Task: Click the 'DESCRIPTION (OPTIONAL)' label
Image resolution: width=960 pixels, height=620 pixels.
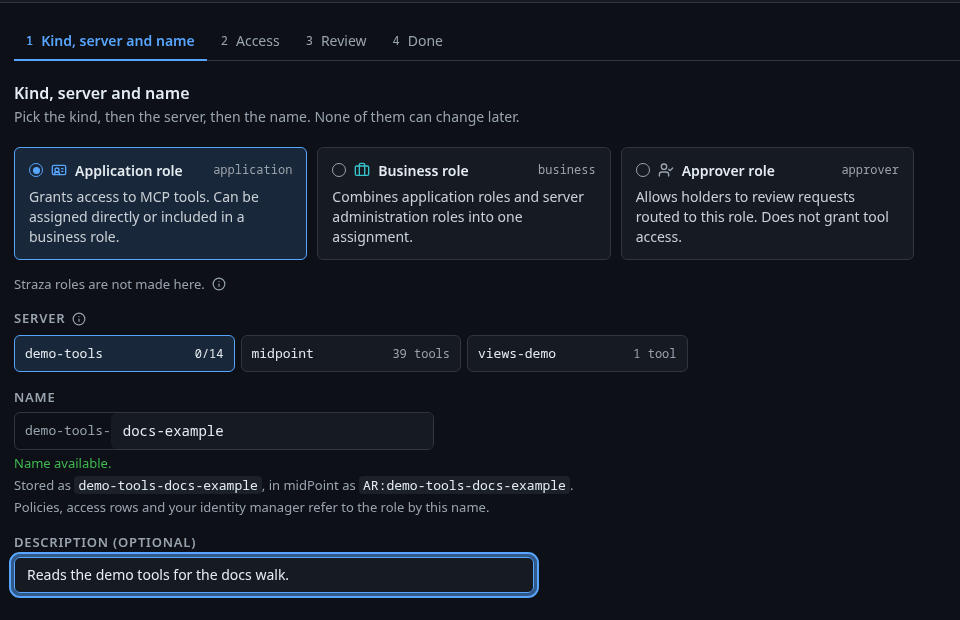Action: click(105, 542)
